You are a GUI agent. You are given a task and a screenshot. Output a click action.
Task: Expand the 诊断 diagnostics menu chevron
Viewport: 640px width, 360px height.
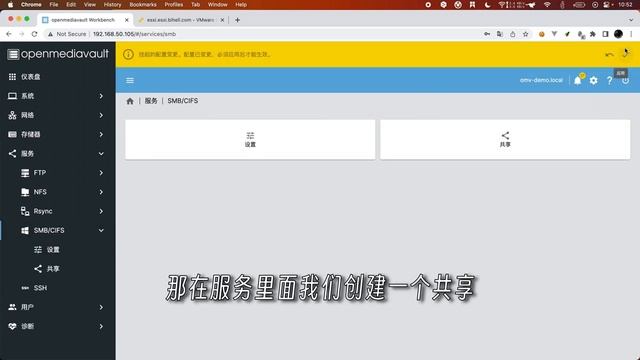pos(101,326)
